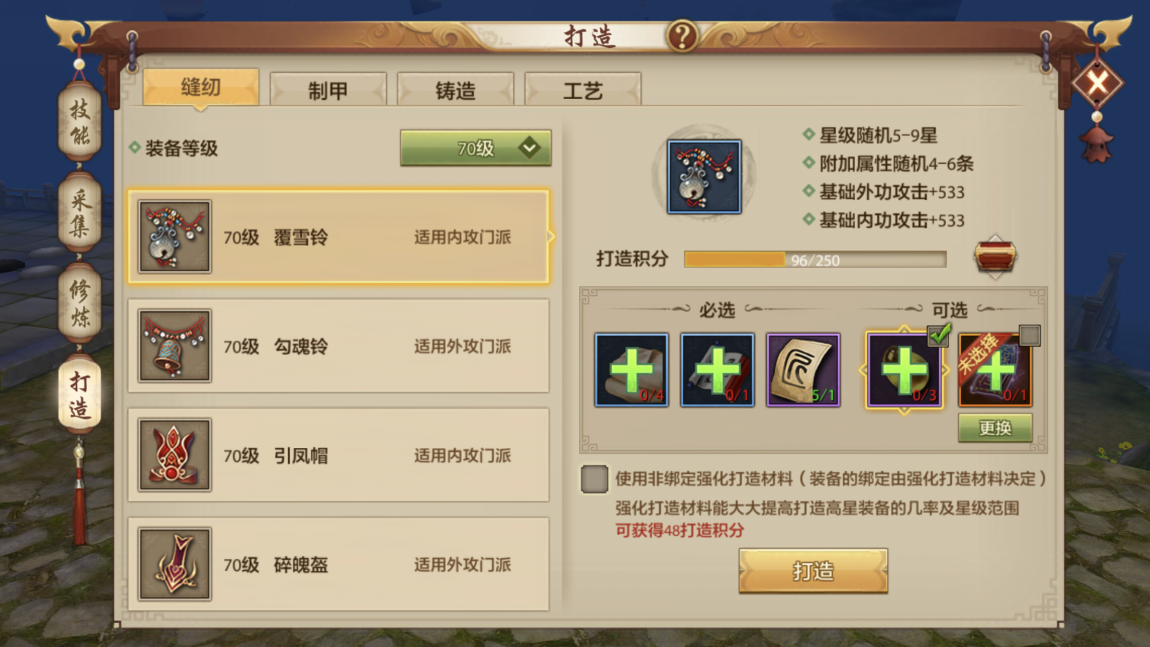
Task: Click the yellow 打造 craft button
Action: click(813, 570)
